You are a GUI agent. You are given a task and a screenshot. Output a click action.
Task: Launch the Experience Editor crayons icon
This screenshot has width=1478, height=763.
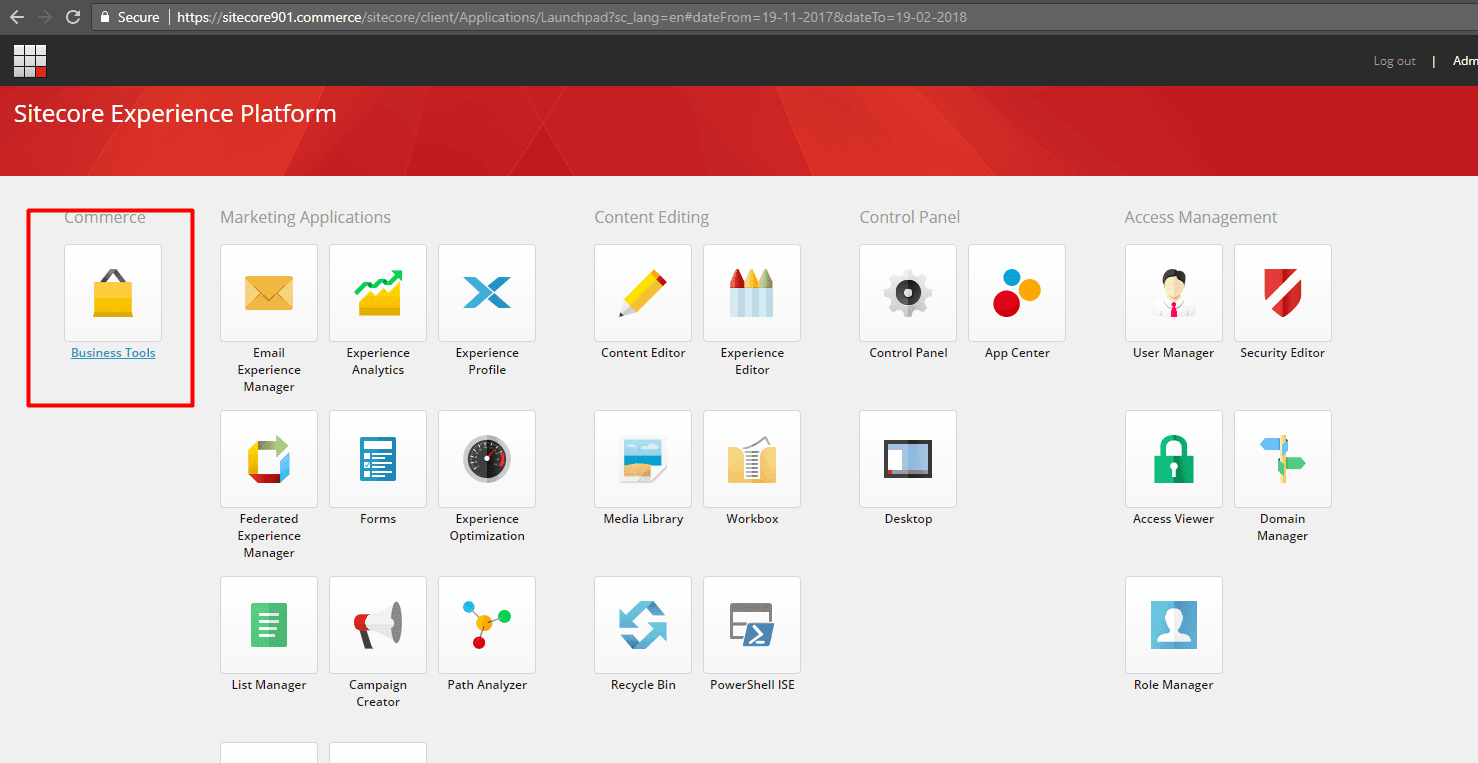[752, 293]
